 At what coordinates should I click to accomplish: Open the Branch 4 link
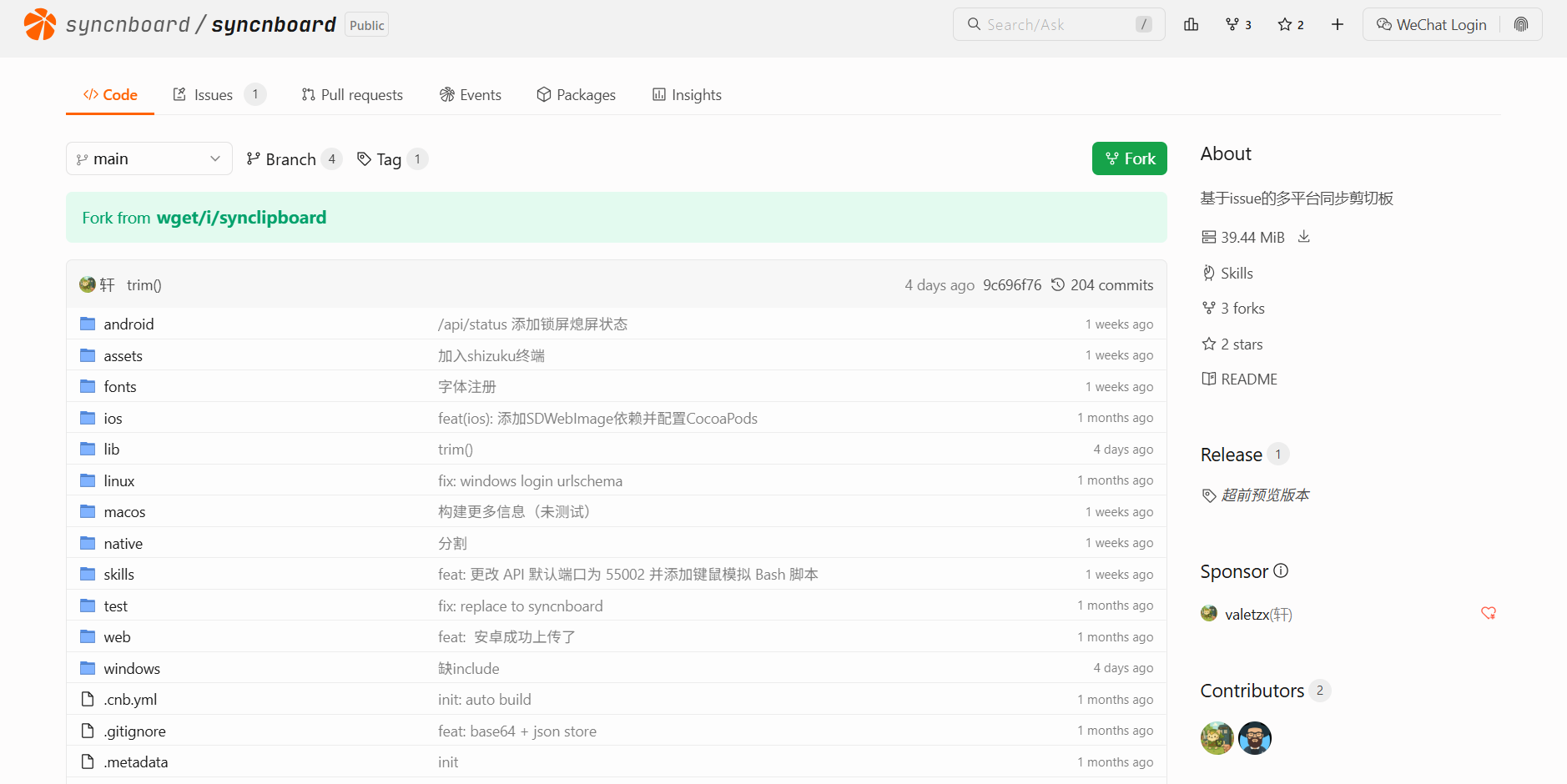(x=294, y=158)
